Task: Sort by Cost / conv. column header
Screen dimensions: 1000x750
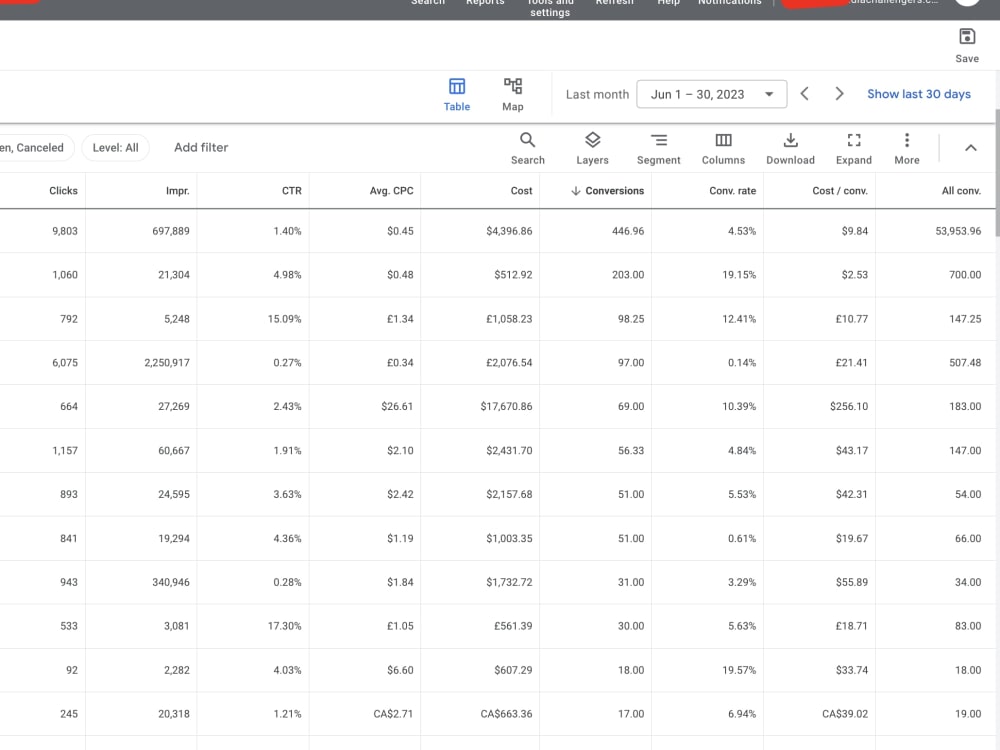Action: (839, 191)
